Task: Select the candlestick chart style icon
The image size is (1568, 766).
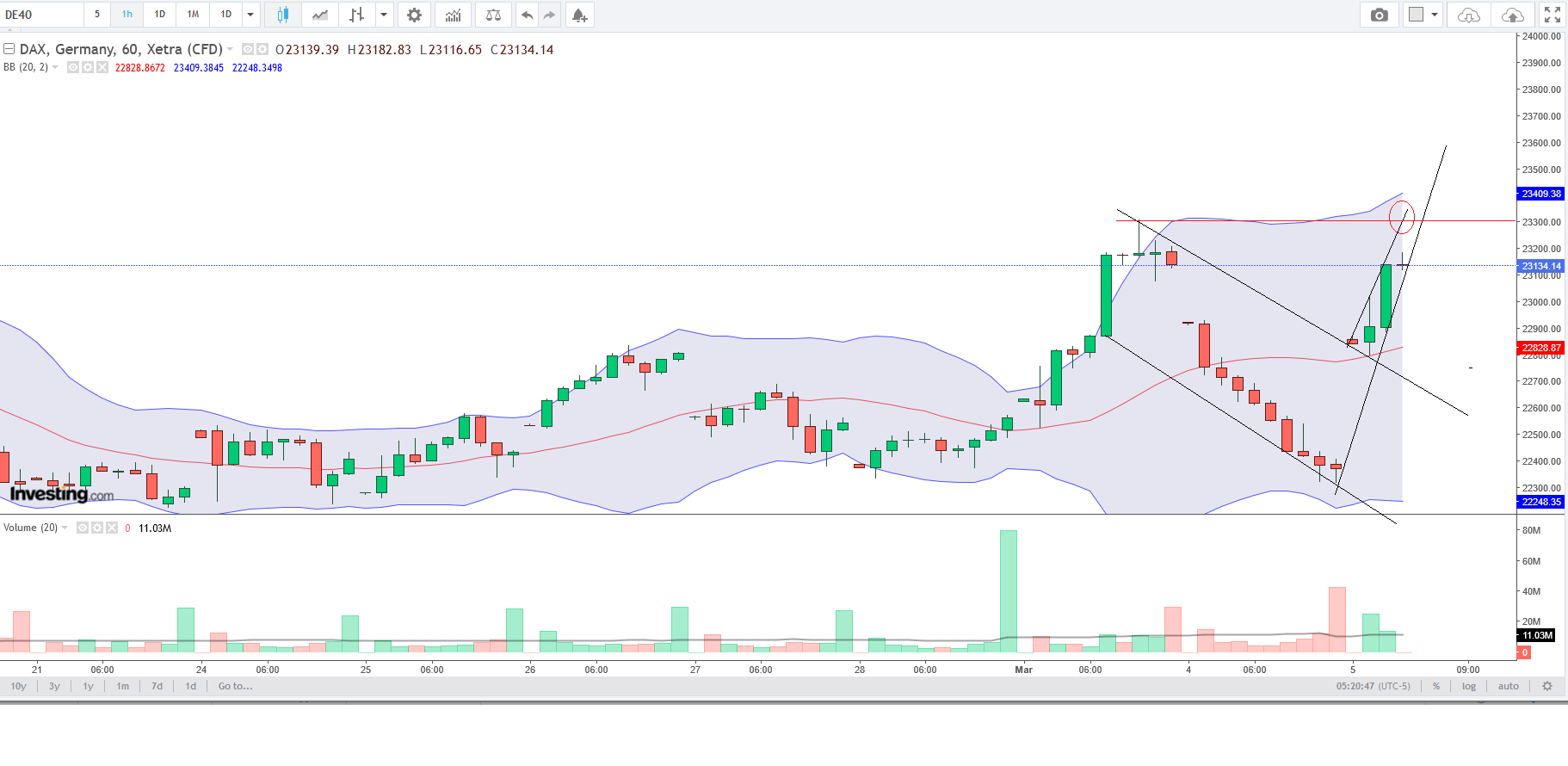Action: point(282,15)
